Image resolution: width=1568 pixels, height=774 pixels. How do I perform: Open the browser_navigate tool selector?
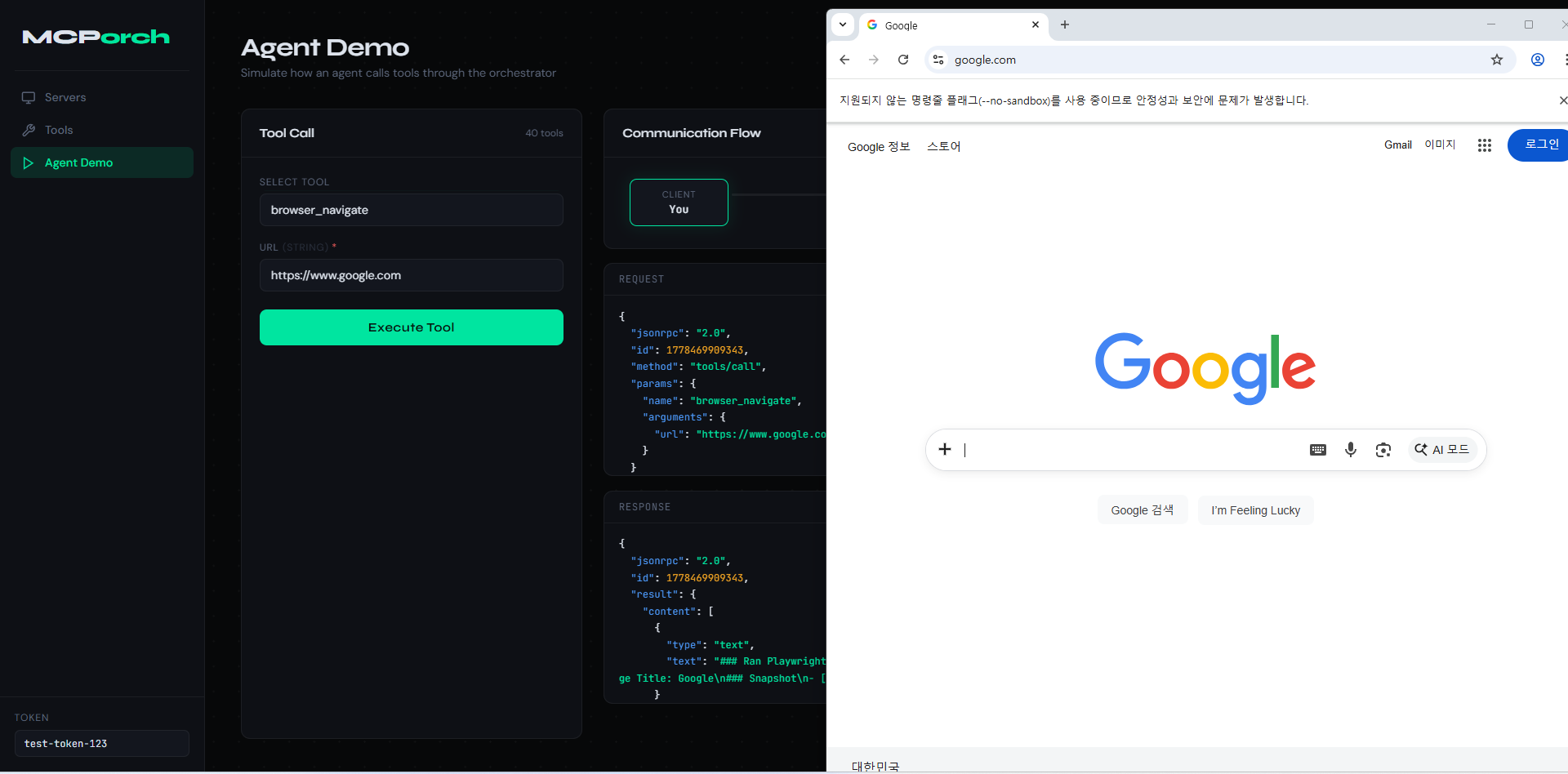coord(412,210)
